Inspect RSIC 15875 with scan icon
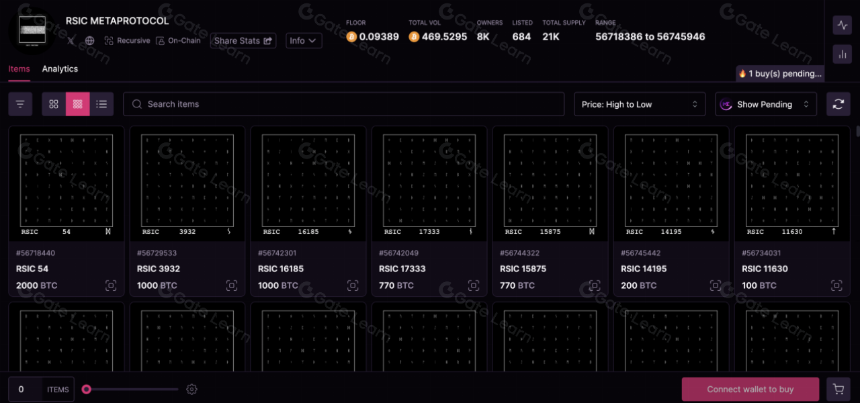 coord(595,286)
